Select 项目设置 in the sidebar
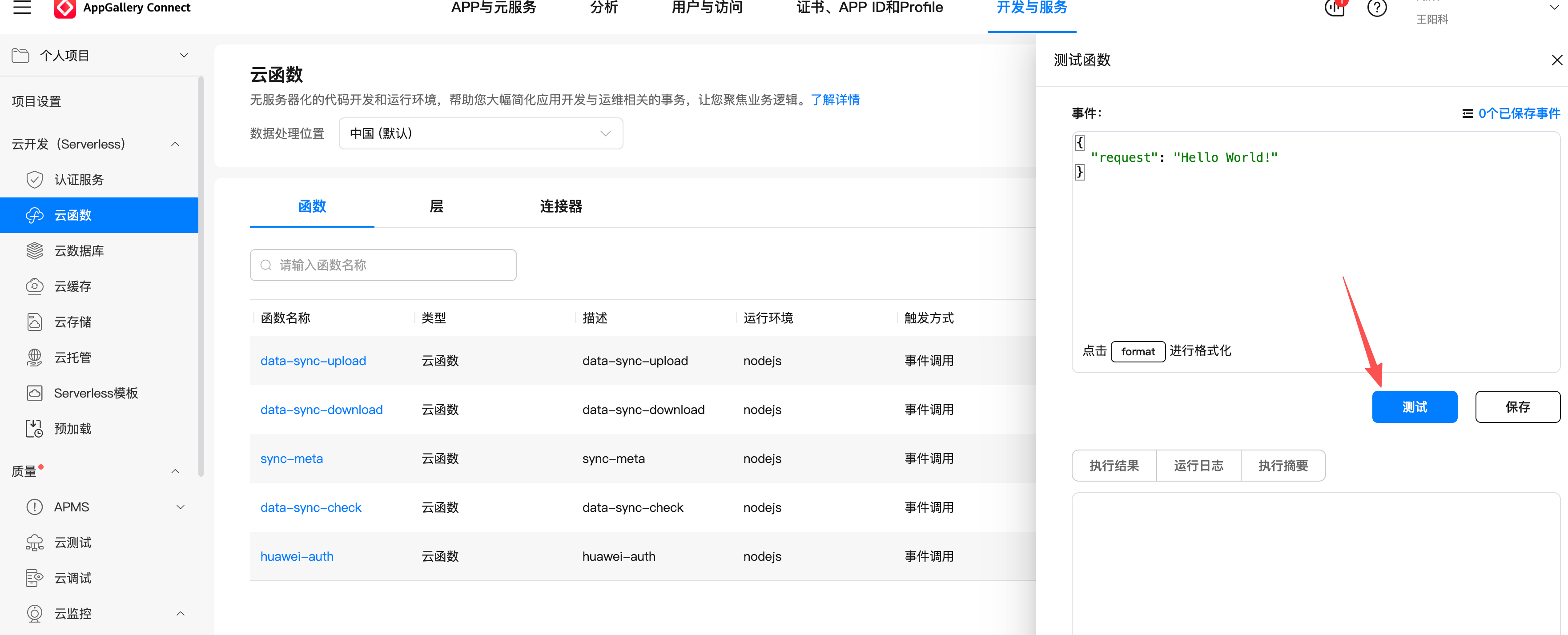 36,102
